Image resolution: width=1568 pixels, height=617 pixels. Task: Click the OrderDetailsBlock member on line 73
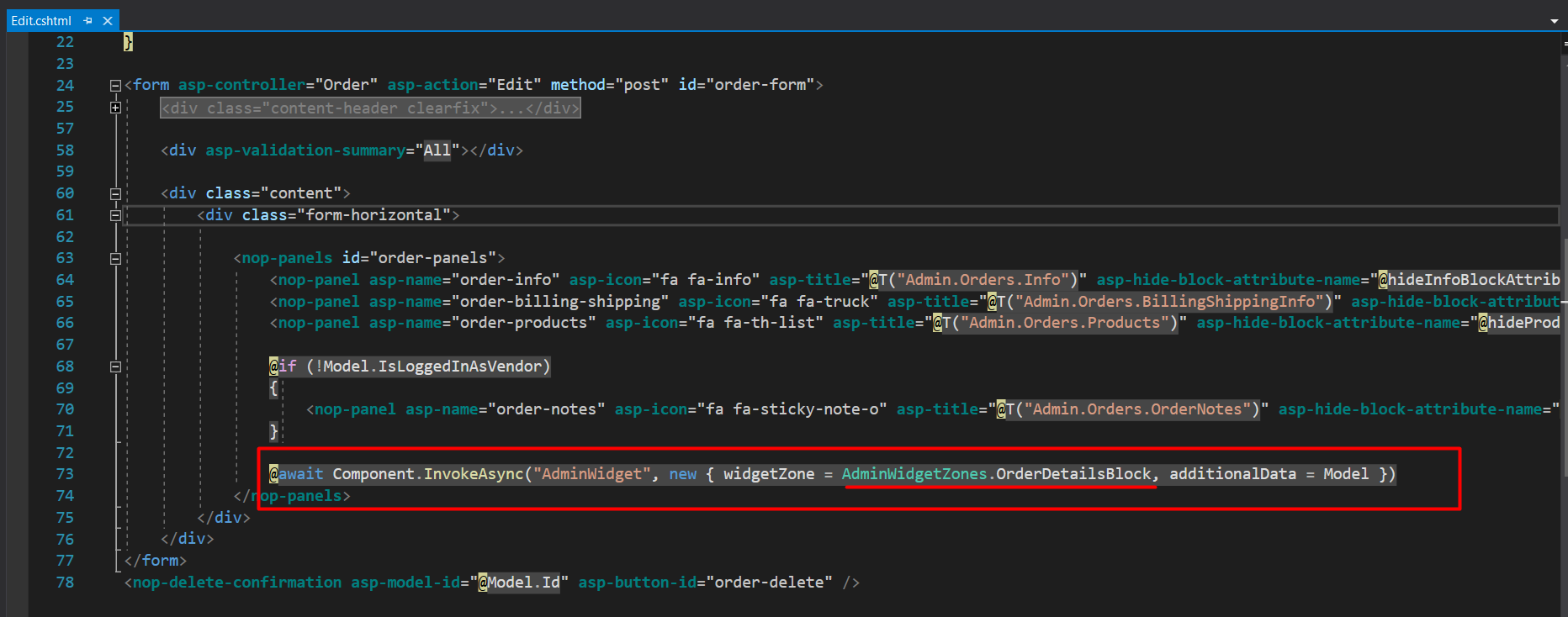pyautogui.click(x=1073, y=474)
